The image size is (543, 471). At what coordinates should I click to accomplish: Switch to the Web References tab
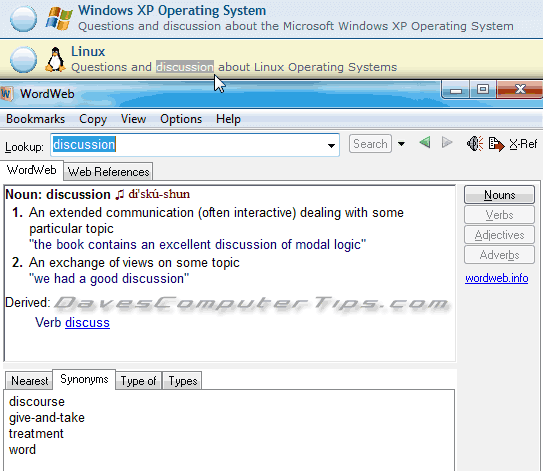tap(108, 171)
